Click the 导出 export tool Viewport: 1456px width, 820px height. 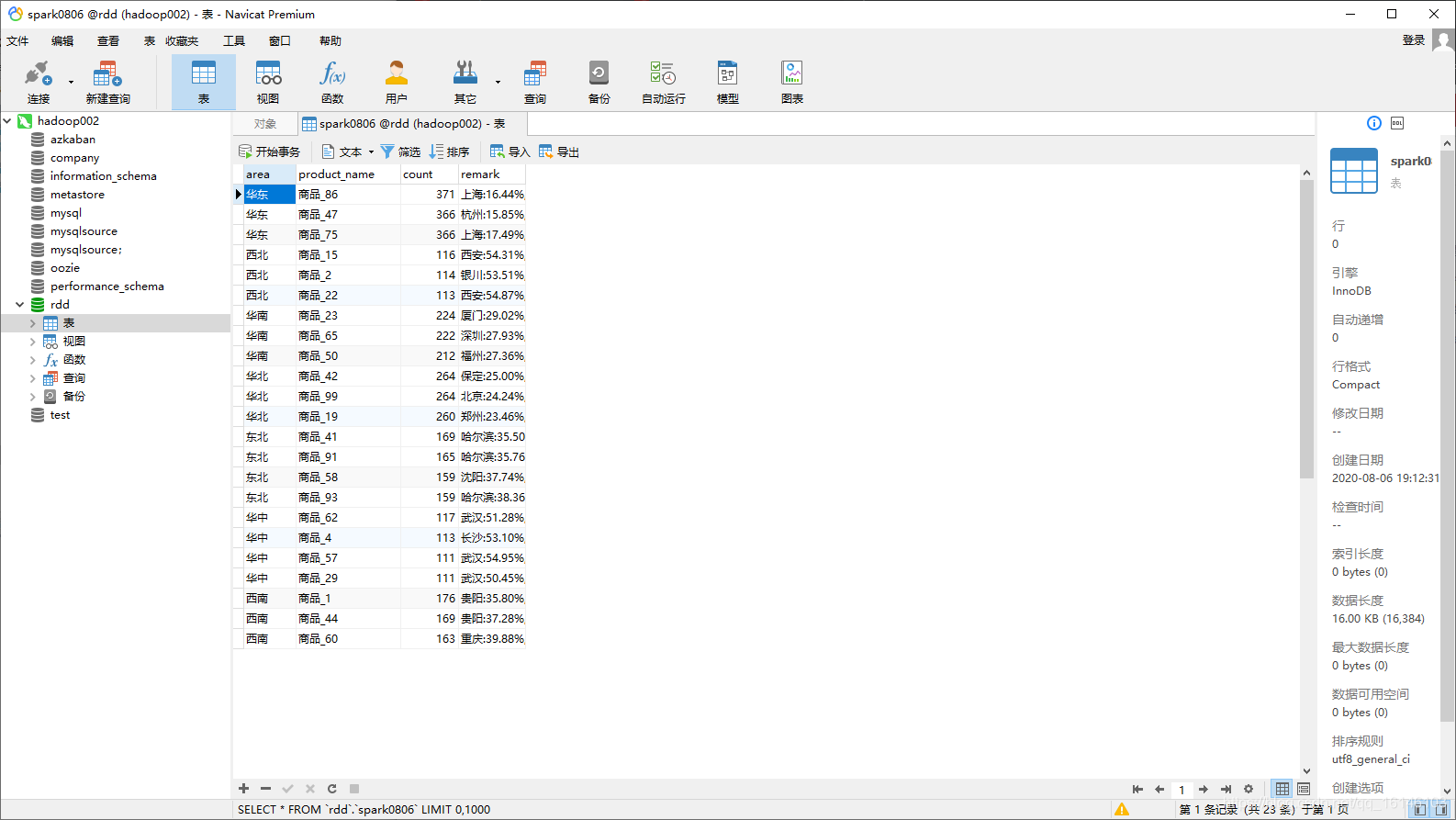point(559,152)
